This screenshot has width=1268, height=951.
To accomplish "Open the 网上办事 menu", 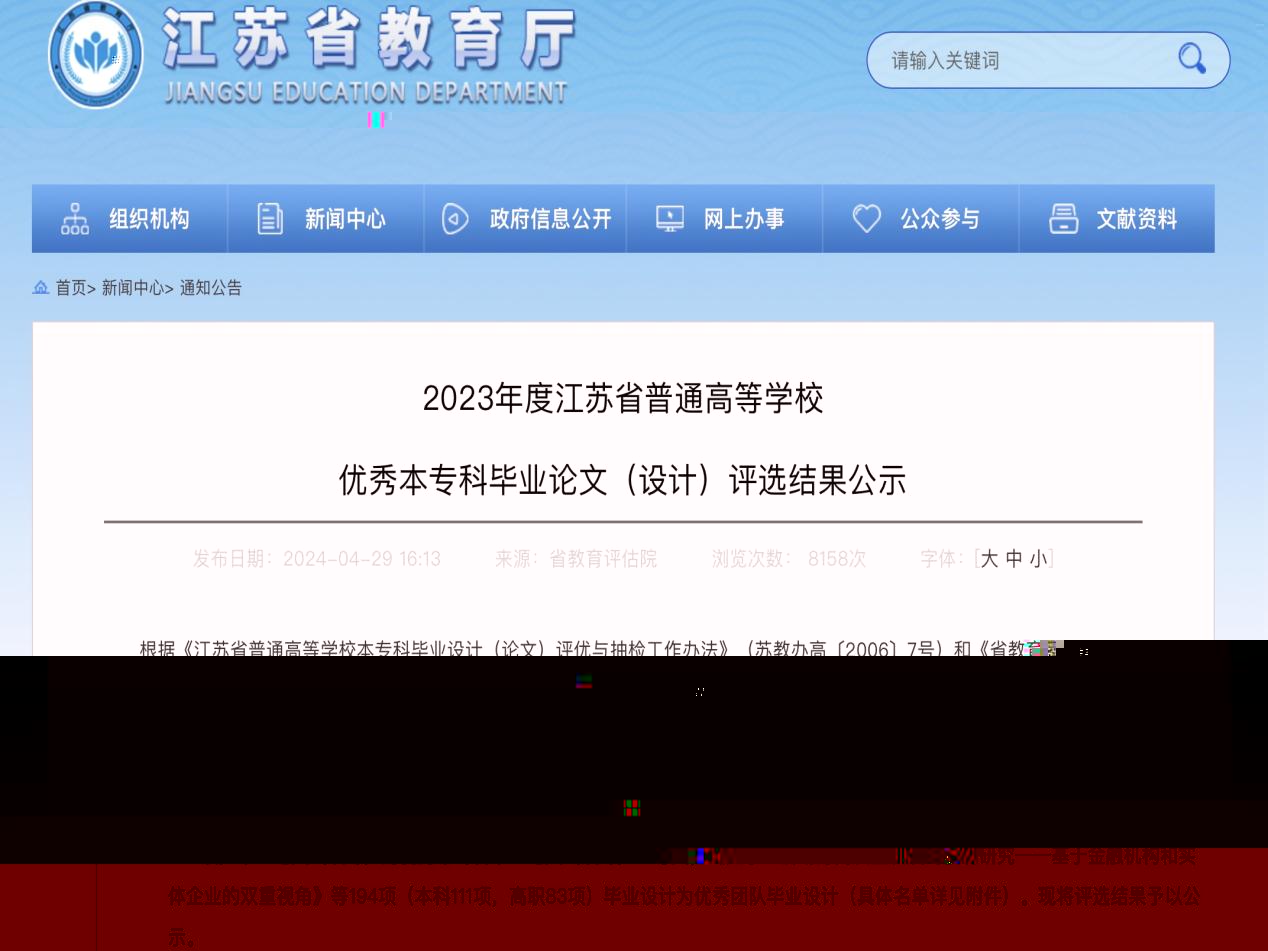I will [x=724, y=219].
